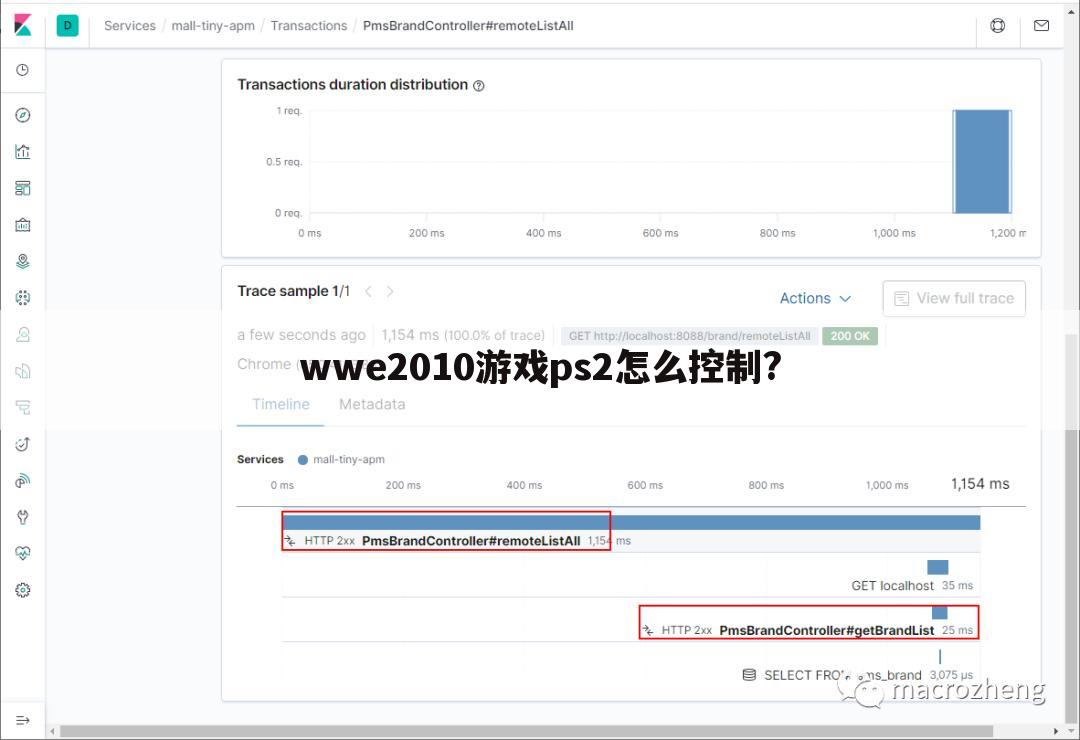Click View full trace button
Screen dimensions: 1080x740
click(954, 298)
